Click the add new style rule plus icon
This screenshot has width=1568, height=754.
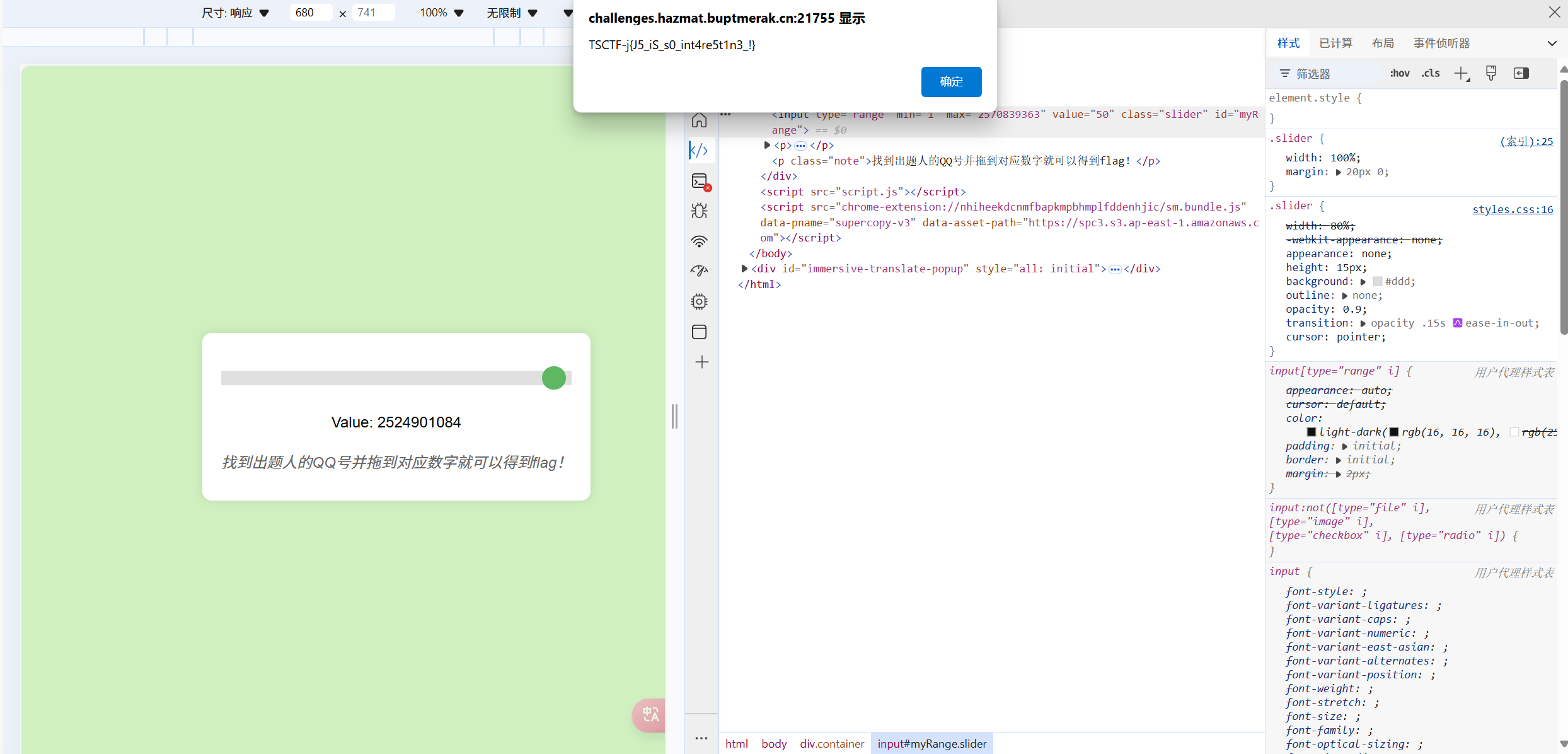(1461, 74)
